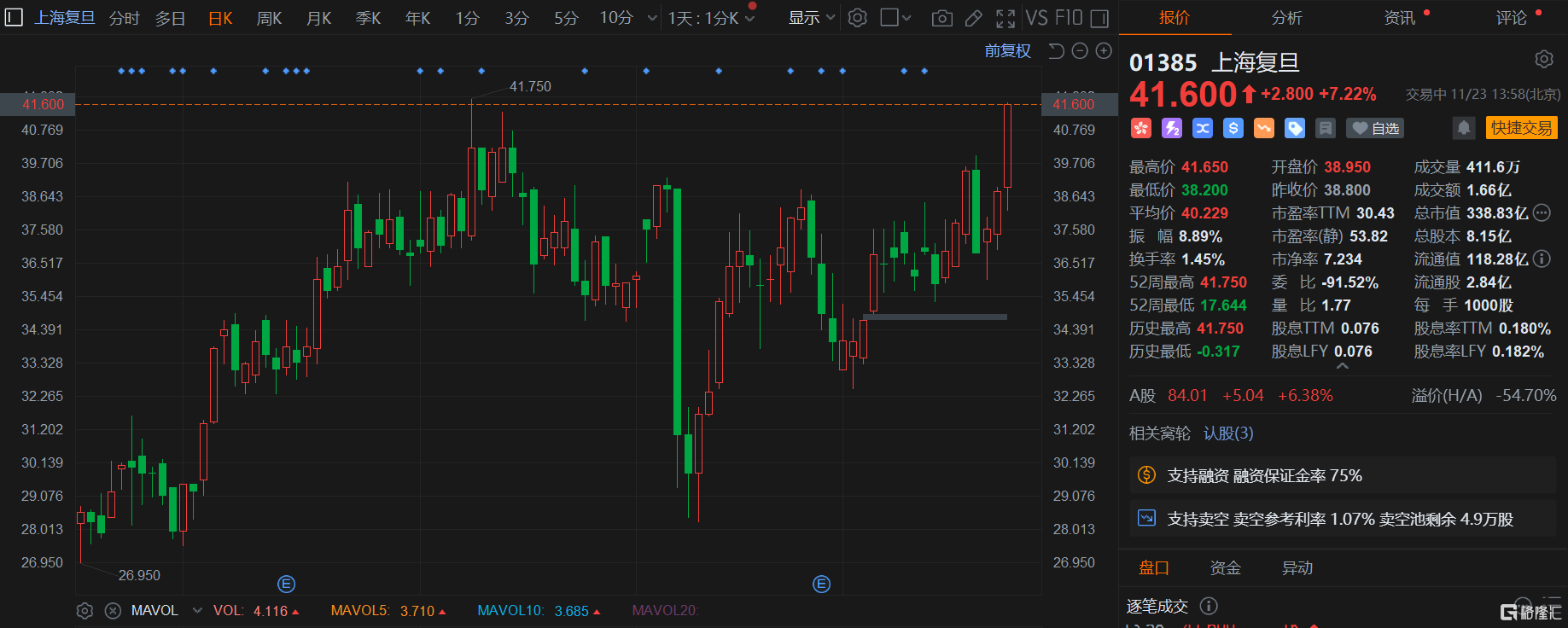Switch to 资金 capital flow tab
This screenshot has width=1568, height=628.
[1226, 568]
